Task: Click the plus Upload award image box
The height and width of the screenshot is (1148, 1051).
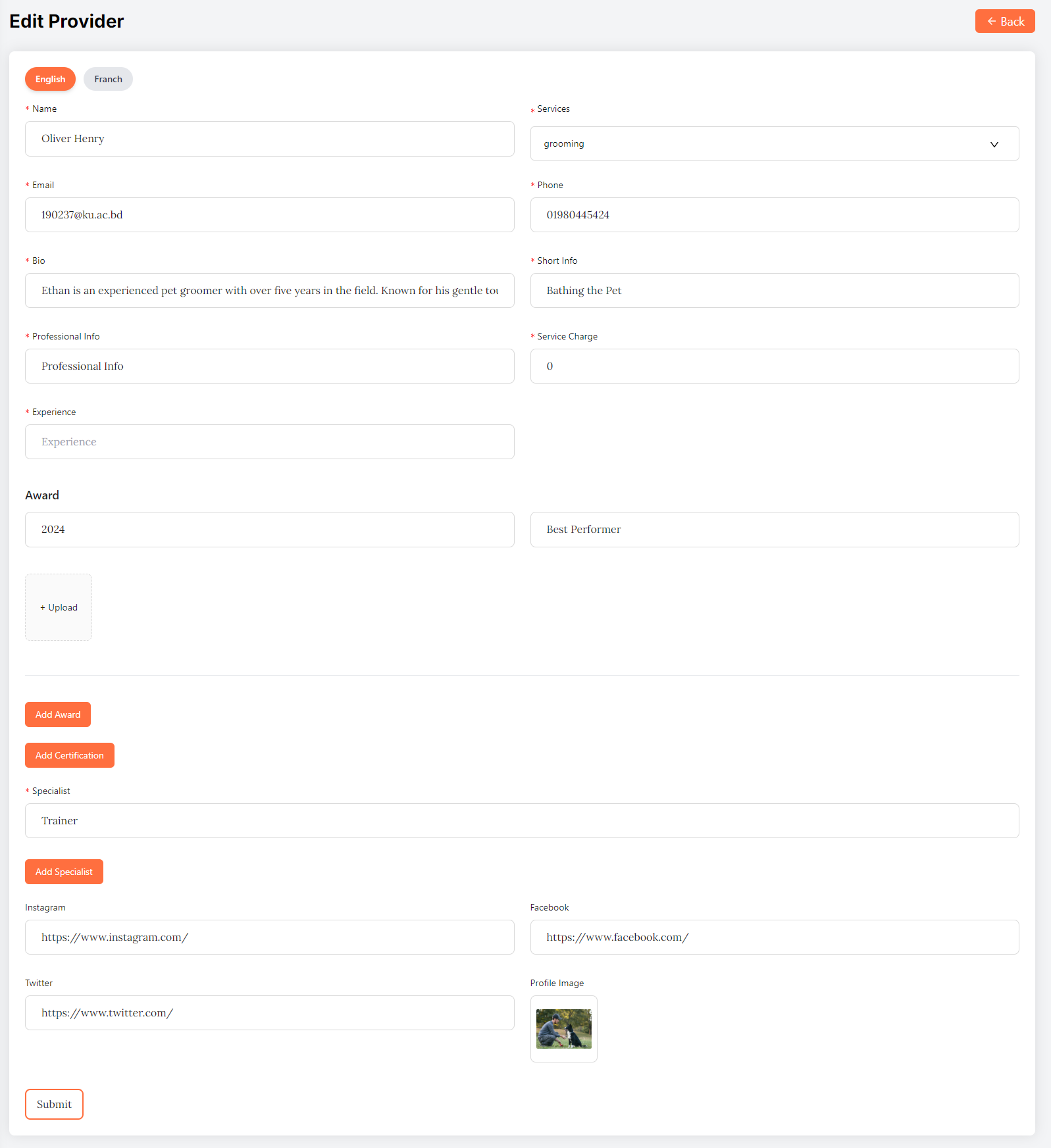Action: click(x=59, y=607)
